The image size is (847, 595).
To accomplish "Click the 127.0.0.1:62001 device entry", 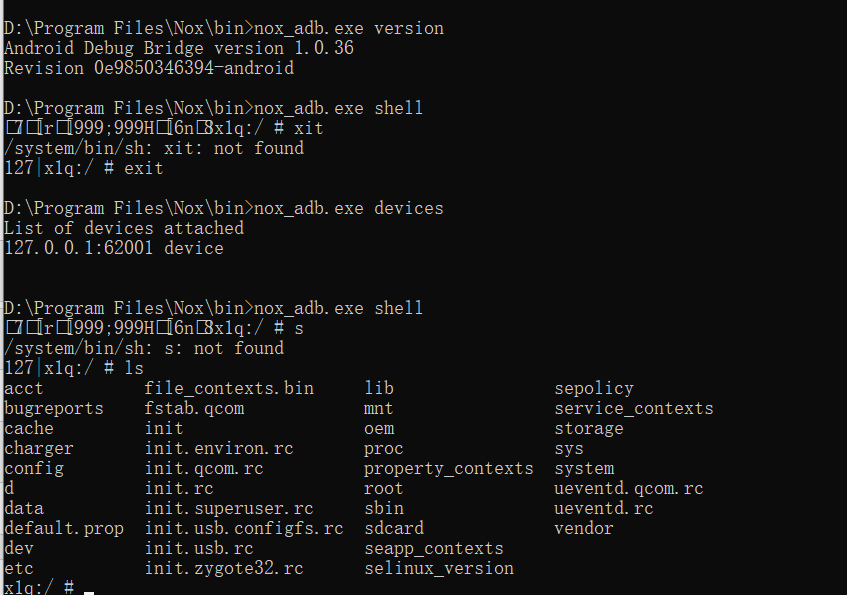I will [x=114, y=248].
